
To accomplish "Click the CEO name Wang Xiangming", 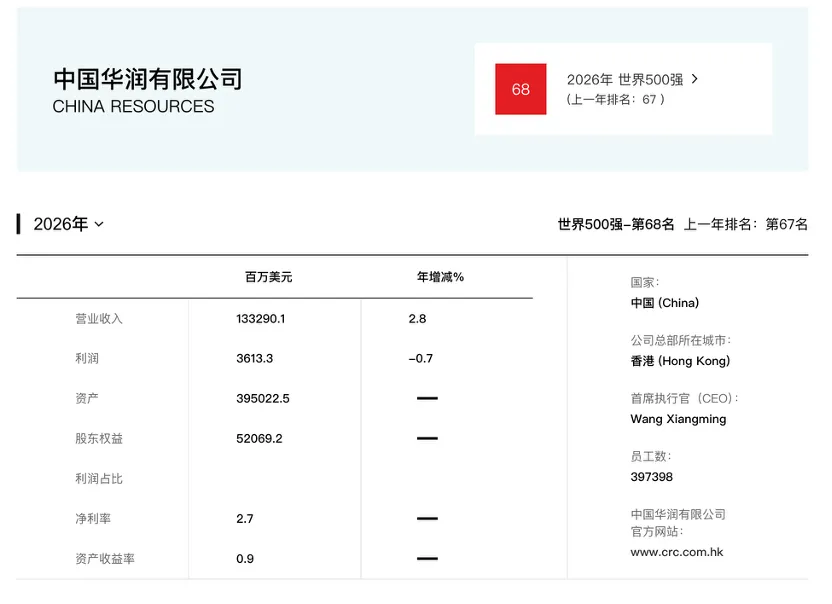I will [678, 419].
